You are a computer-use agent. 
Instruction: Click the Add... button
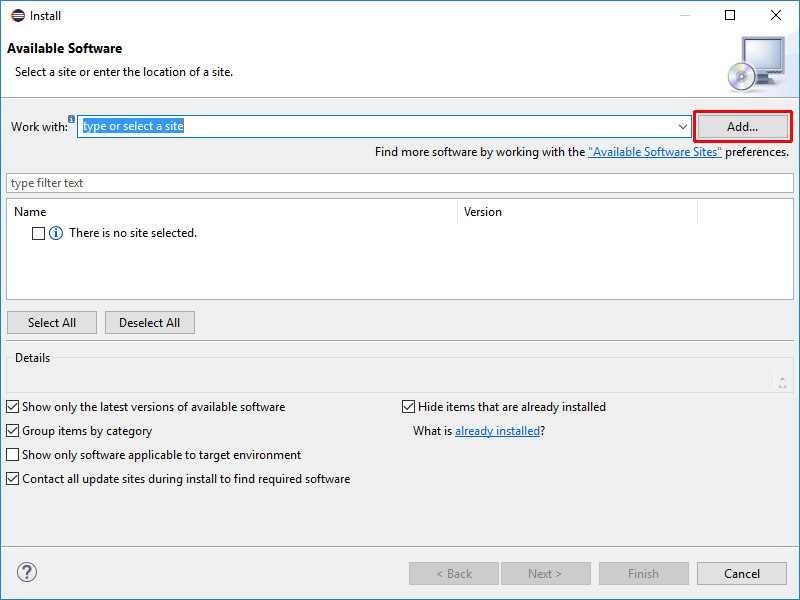(742, 127)
